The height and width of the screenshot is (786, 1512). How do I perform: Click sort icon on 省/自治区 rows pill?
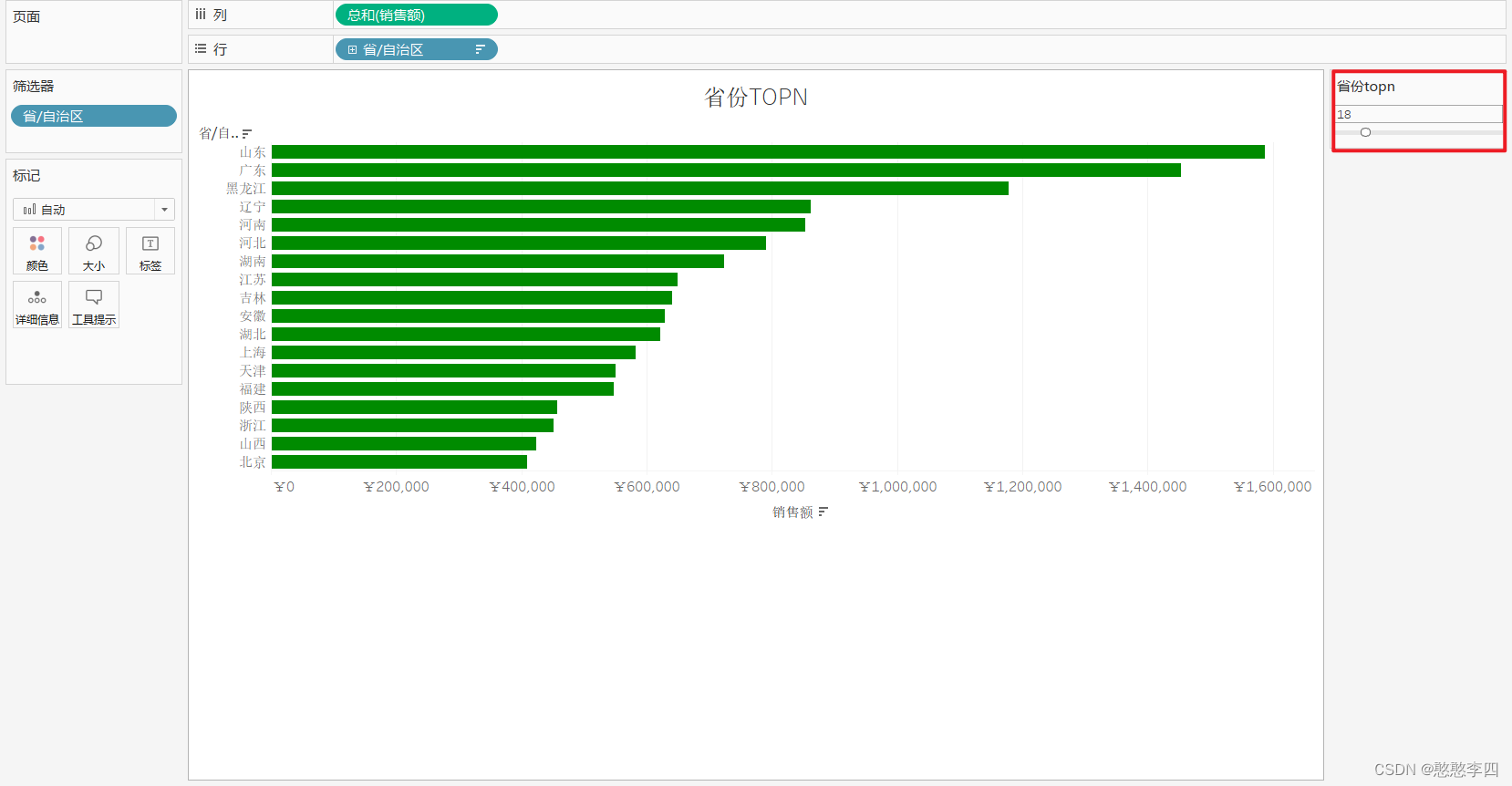click(480, 49)
